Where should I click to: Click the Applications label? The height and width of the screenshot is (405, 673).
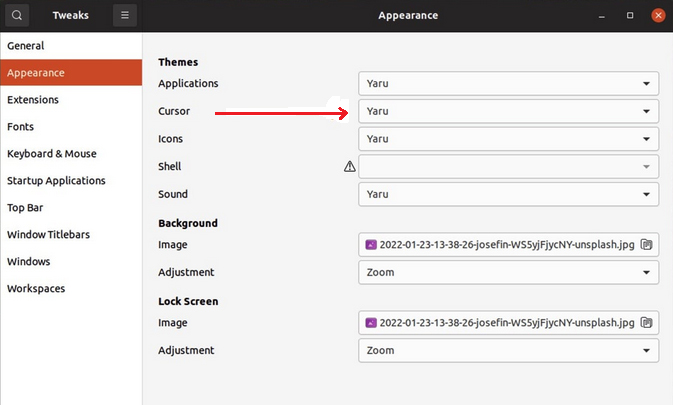(x=188, y=84)
